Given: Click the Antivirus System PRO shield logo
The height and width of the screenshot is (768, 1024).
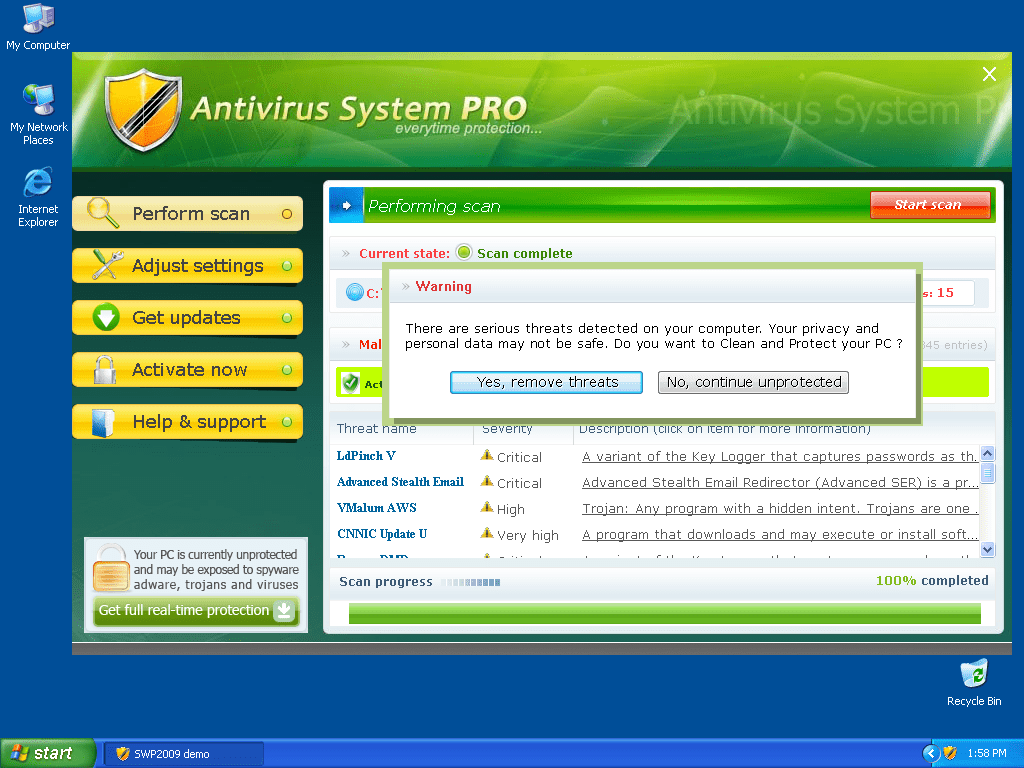Looking at the screenshot, I should click(x=143, y=109).
